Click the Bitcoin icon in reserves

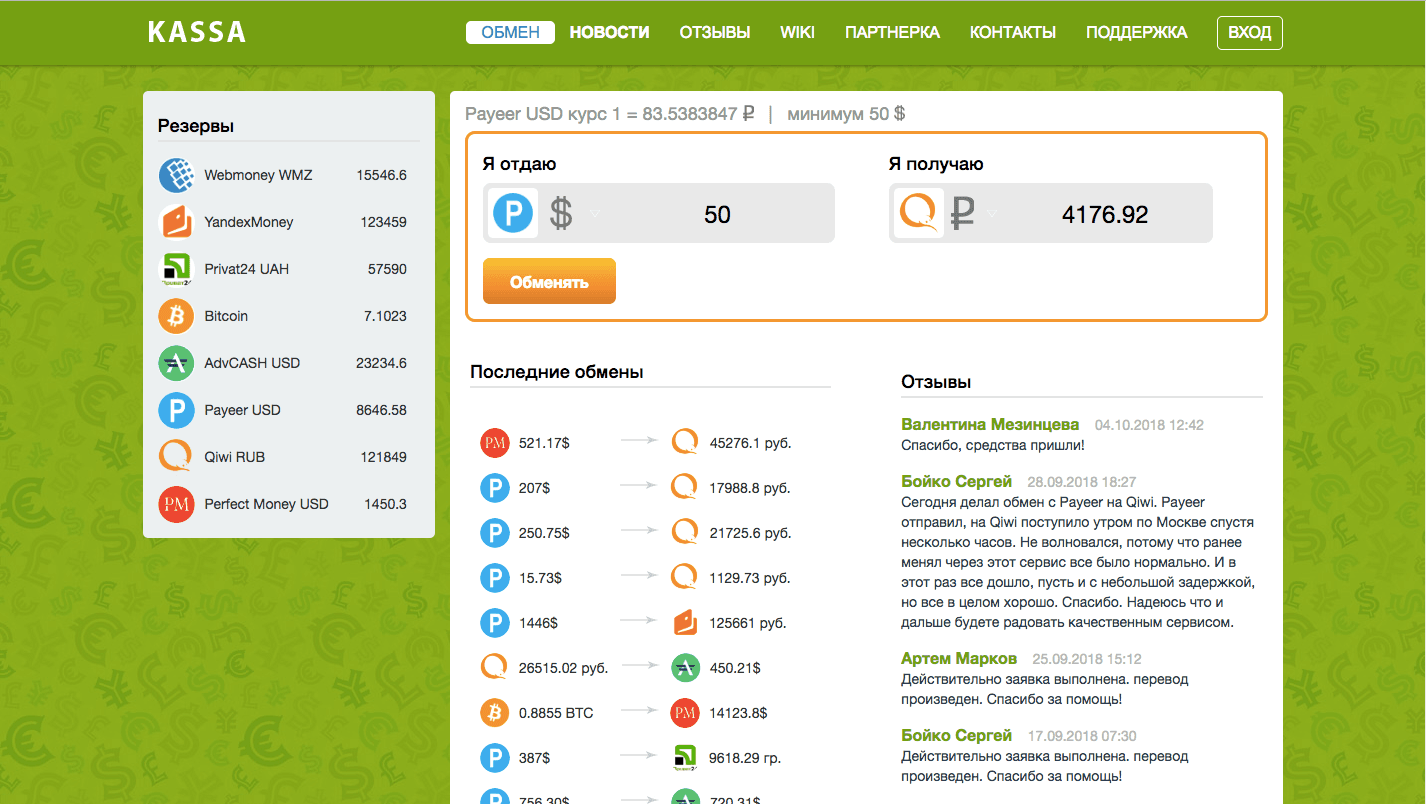point(176,316)
